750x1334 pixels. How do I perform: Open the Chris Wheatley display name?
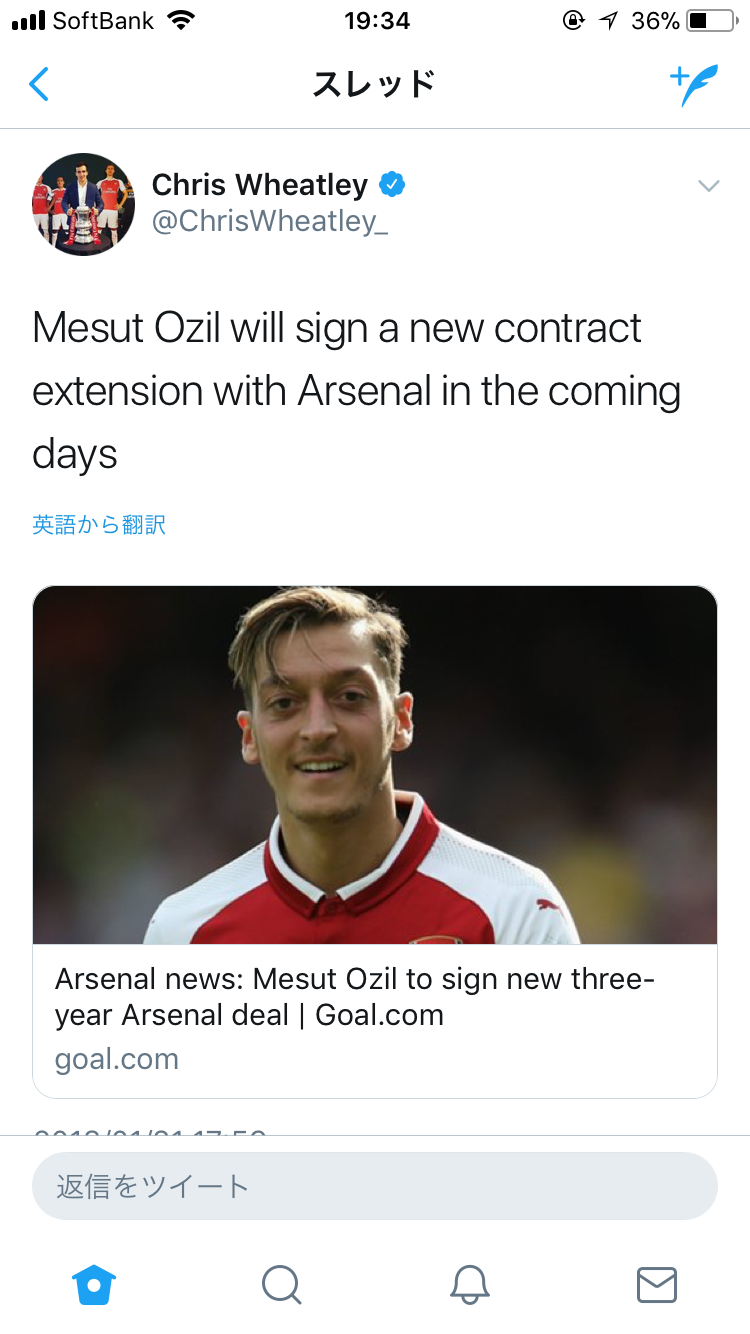pyautogui.click(x=260, y=185)
